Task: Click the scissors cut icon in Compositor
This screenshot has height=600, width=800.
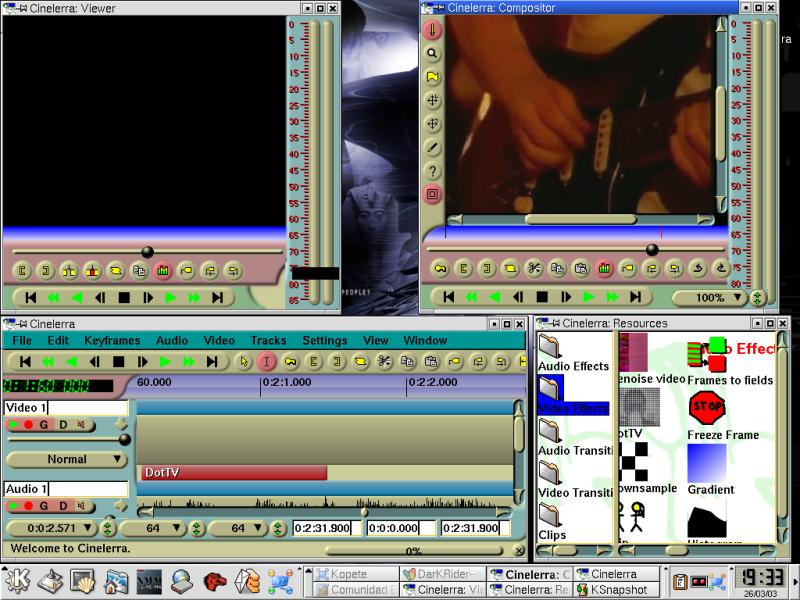Action: click(534, 268)
